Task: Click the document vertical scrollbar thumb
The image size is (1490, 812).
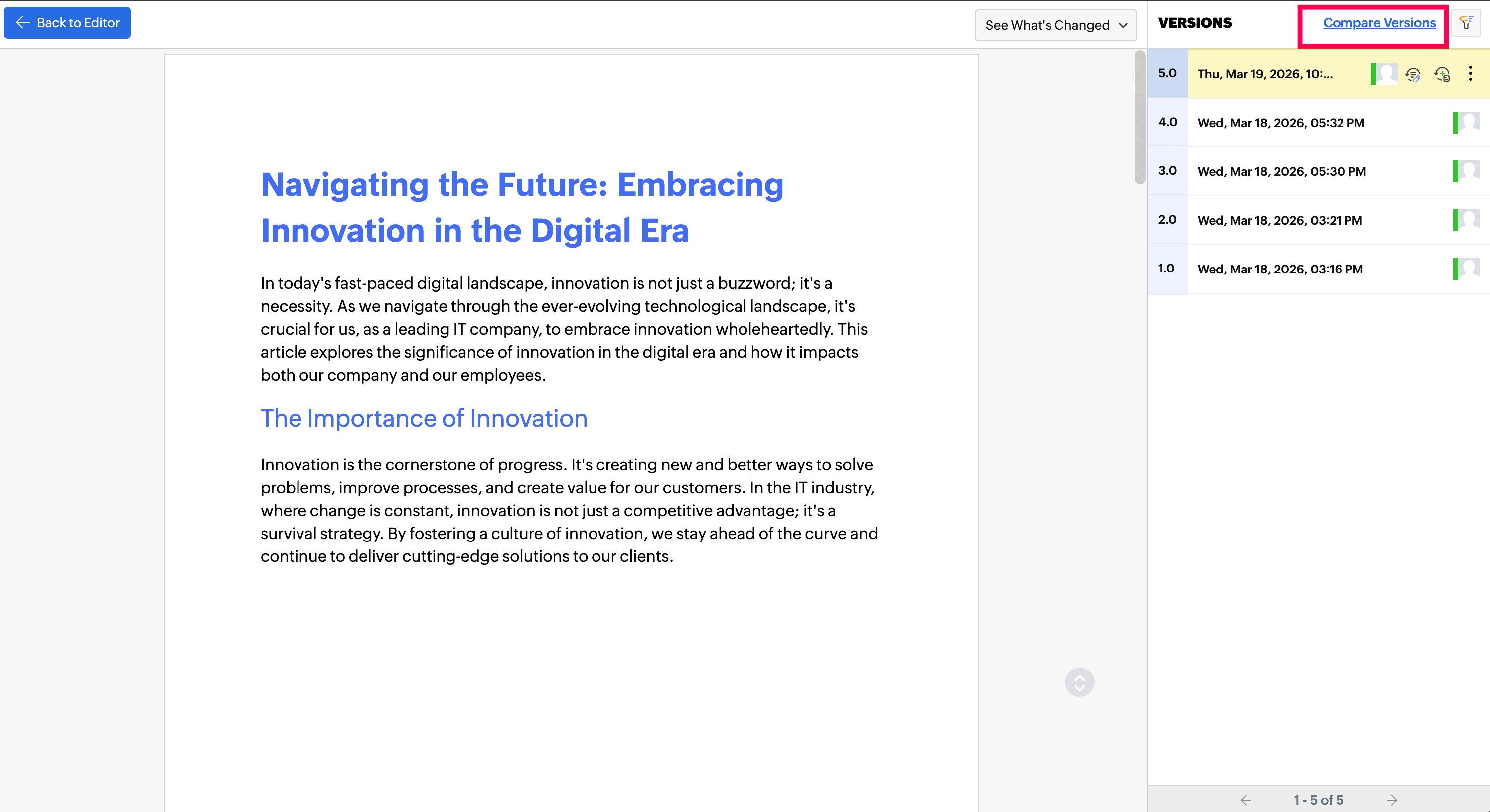Action: tap(1140, 118)
